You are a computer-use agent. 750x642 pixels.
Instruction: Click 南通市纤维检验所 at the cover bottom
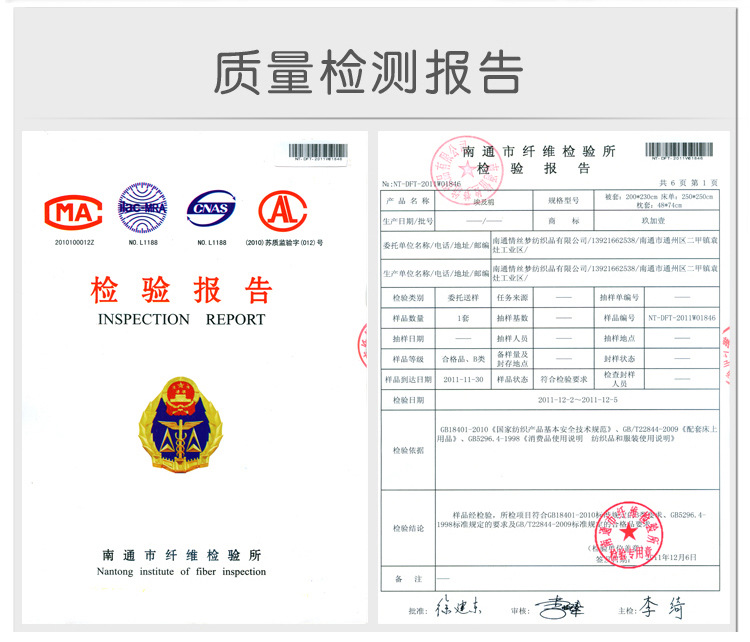tap(181, 555)
